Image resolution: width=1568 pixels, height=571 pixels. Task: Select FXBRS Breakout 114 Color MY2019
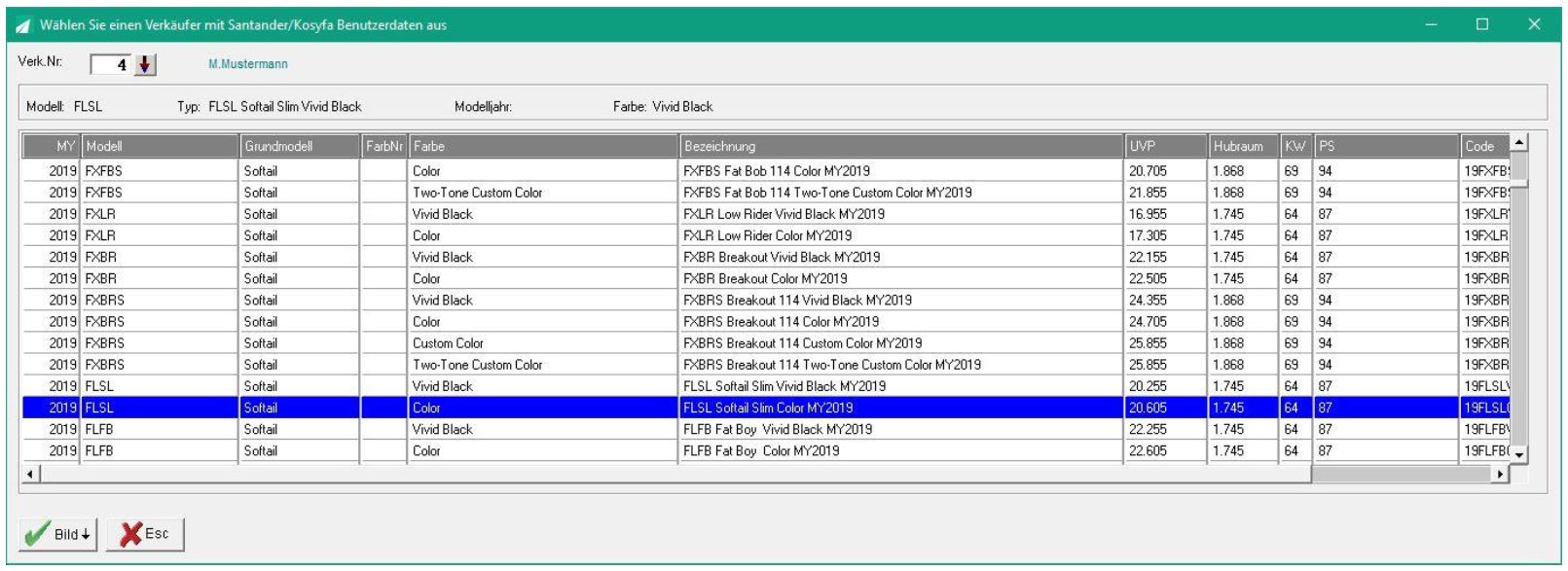(767, 321)
